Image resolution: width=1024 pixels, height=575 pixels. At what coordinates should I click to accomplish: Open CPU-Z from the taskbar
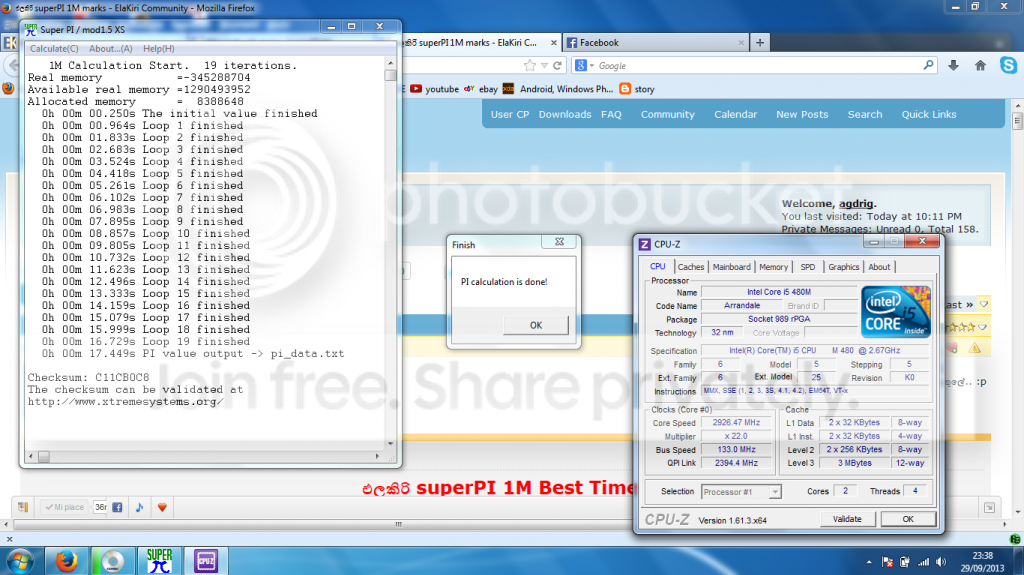click(x=206, y=561)
